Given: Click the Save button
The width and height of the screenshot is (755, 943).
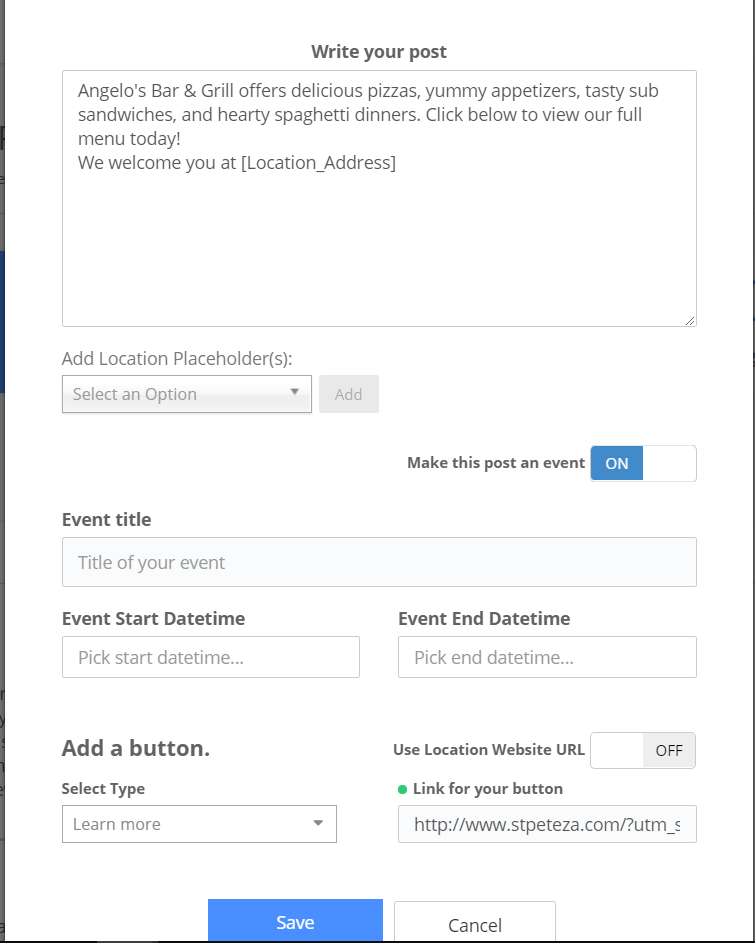Looking at the screenshot, I should (295, 922).
